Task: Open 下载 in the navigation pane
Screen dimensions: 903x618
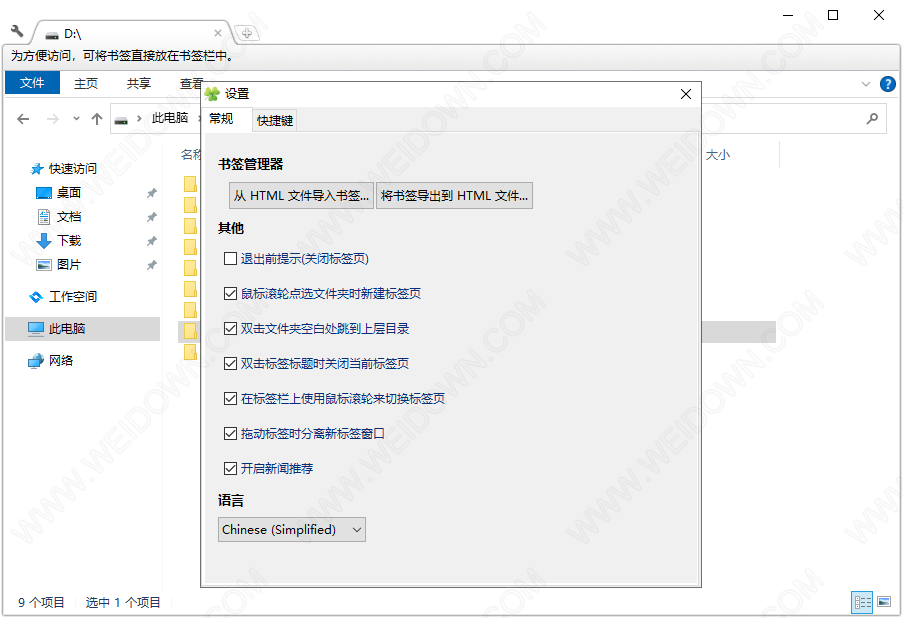Action: (x=69, y=241)
